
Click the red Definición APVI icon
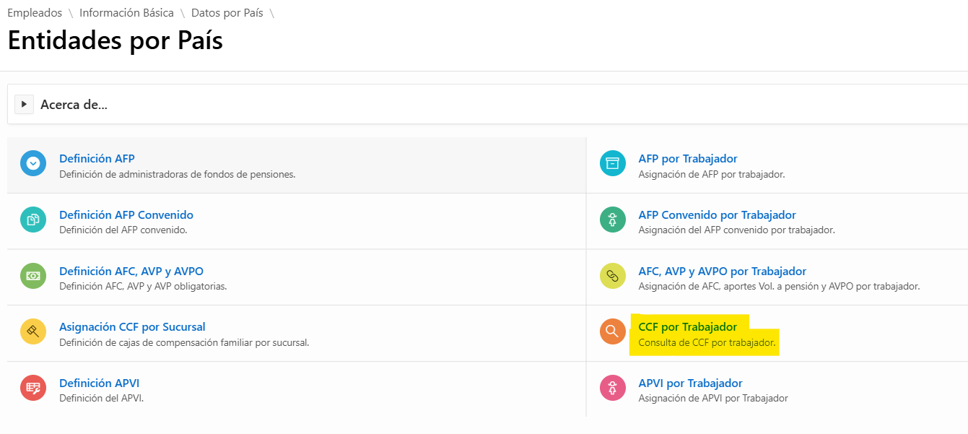[33, 388]
